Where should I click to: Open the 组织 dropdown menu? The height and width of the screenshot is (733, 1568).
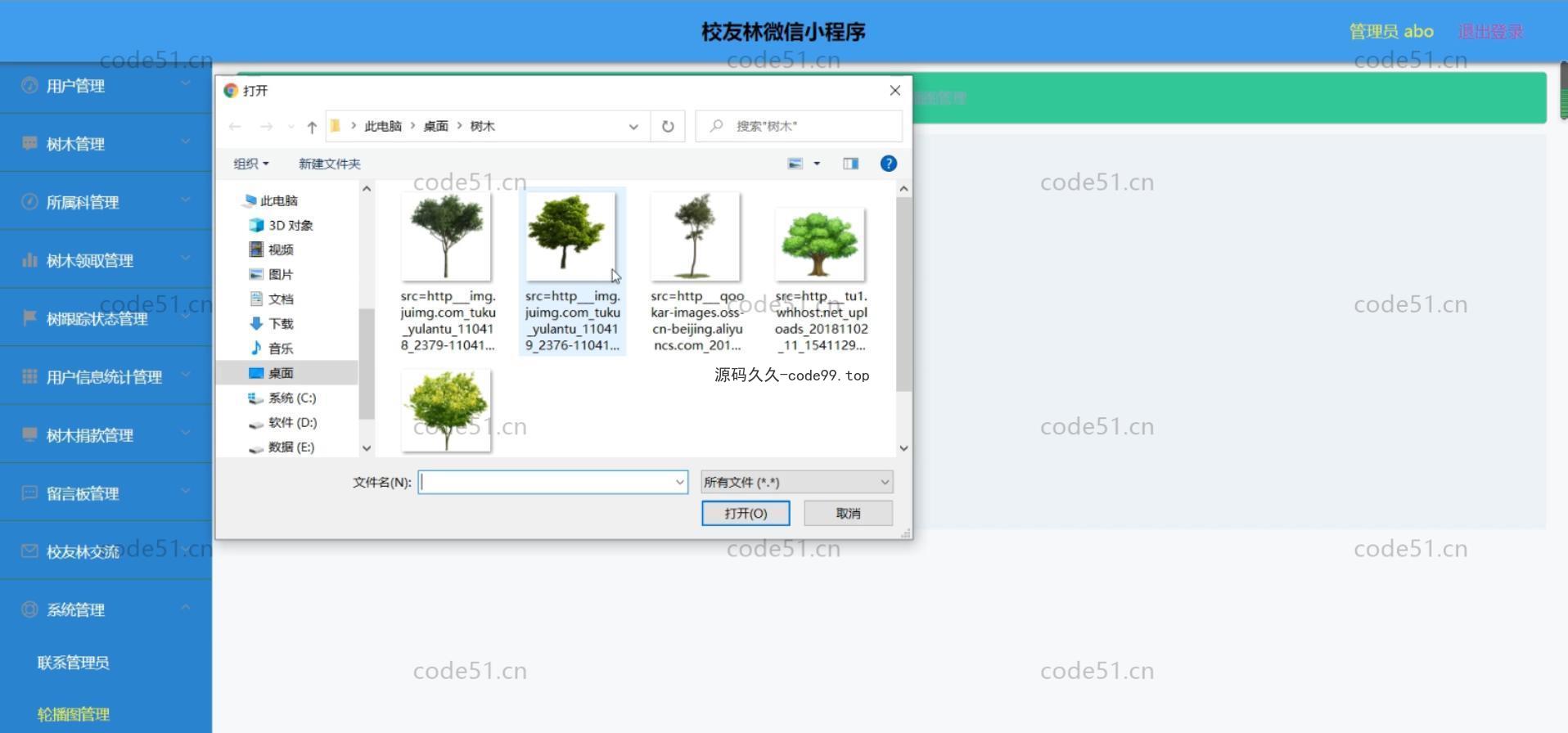point(251,164)
